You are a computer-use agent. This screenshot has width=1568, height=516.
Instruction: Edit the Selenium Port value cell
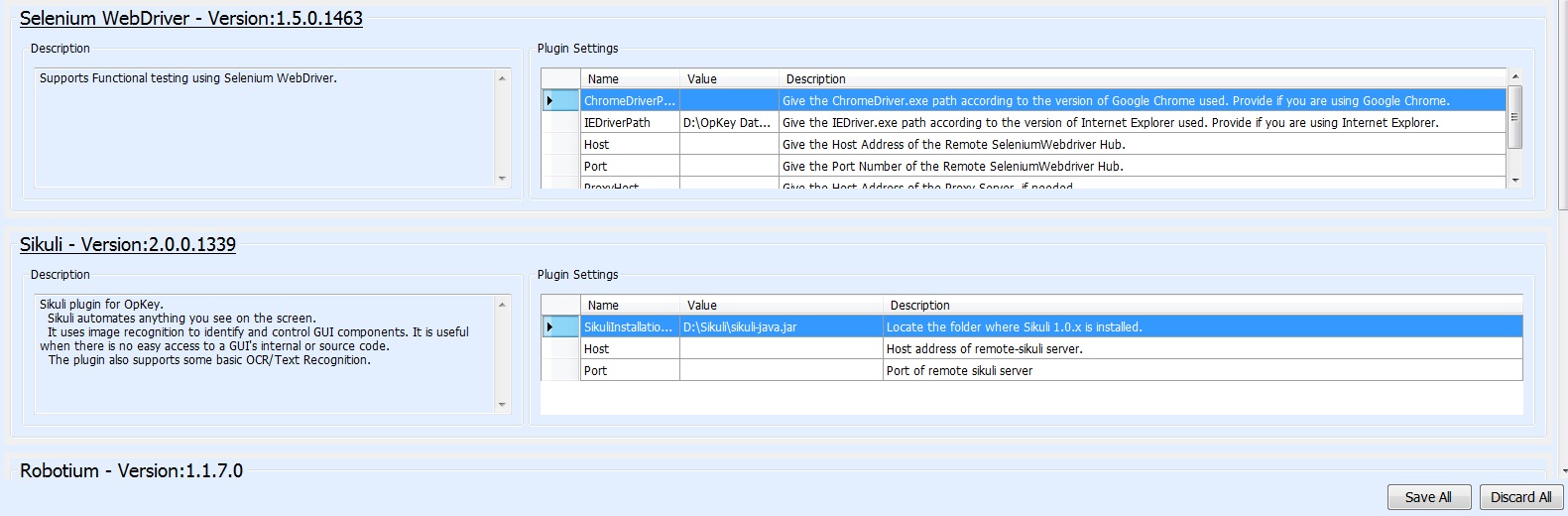pyautogui.click(x=729, y=166)
